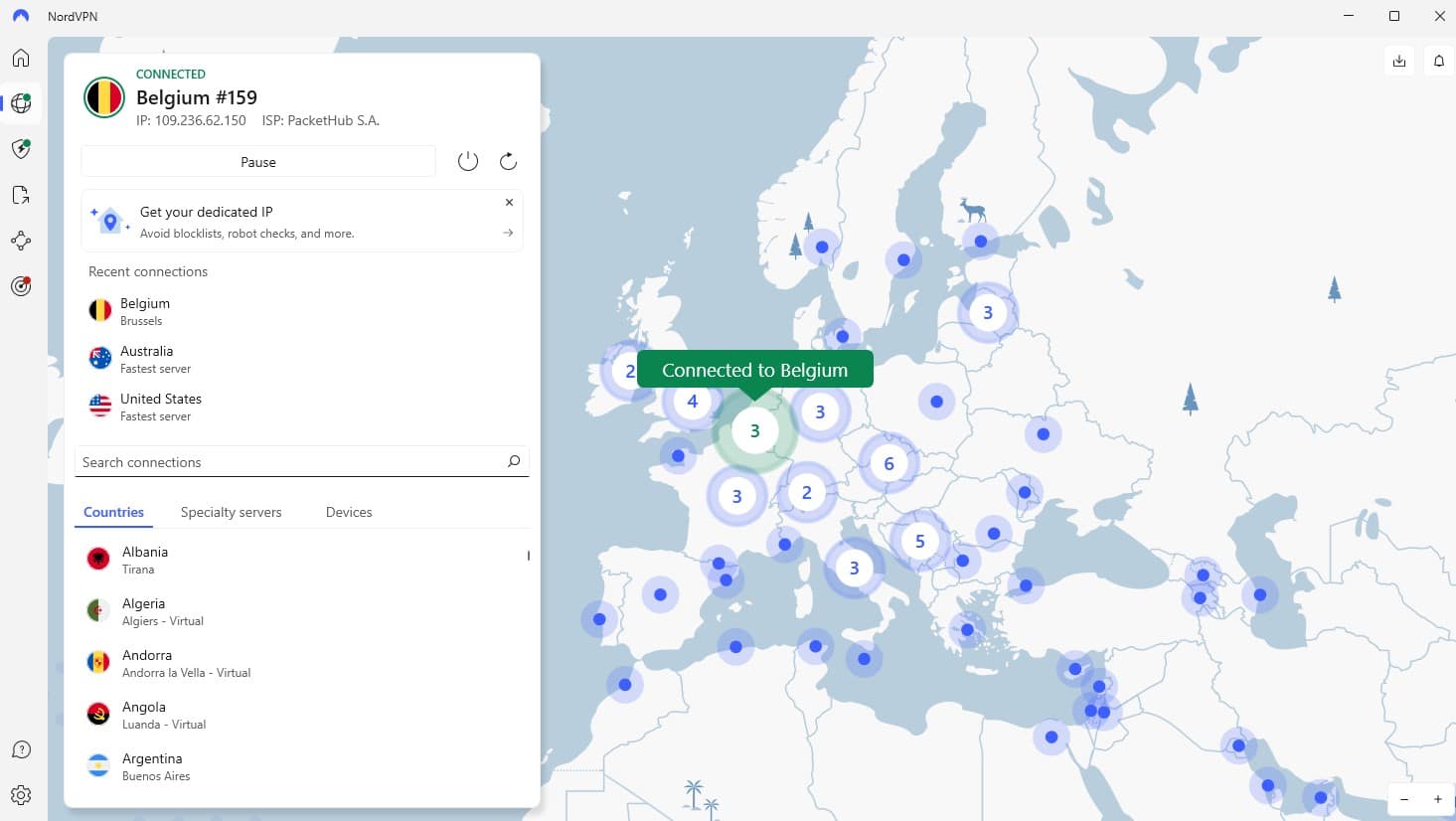Open Threat Protection shield icon in sidebar
Viewport: 1456px width, 821px height.
click(x=21, y=149)
